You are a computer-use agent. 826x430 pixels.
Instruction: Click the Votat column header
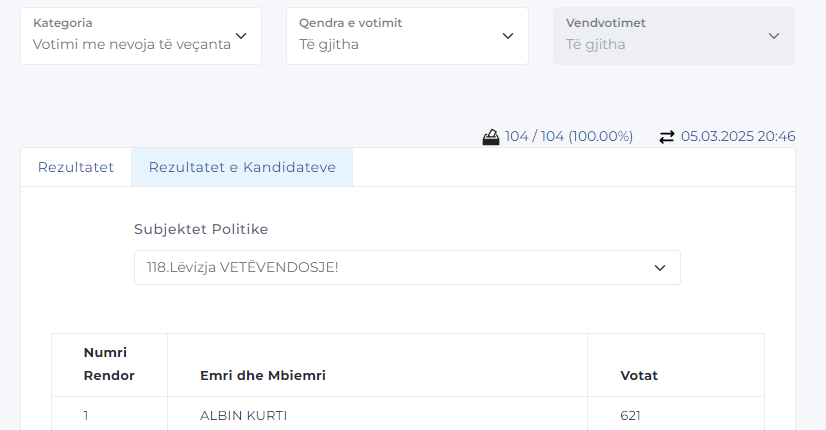[639, 375]
